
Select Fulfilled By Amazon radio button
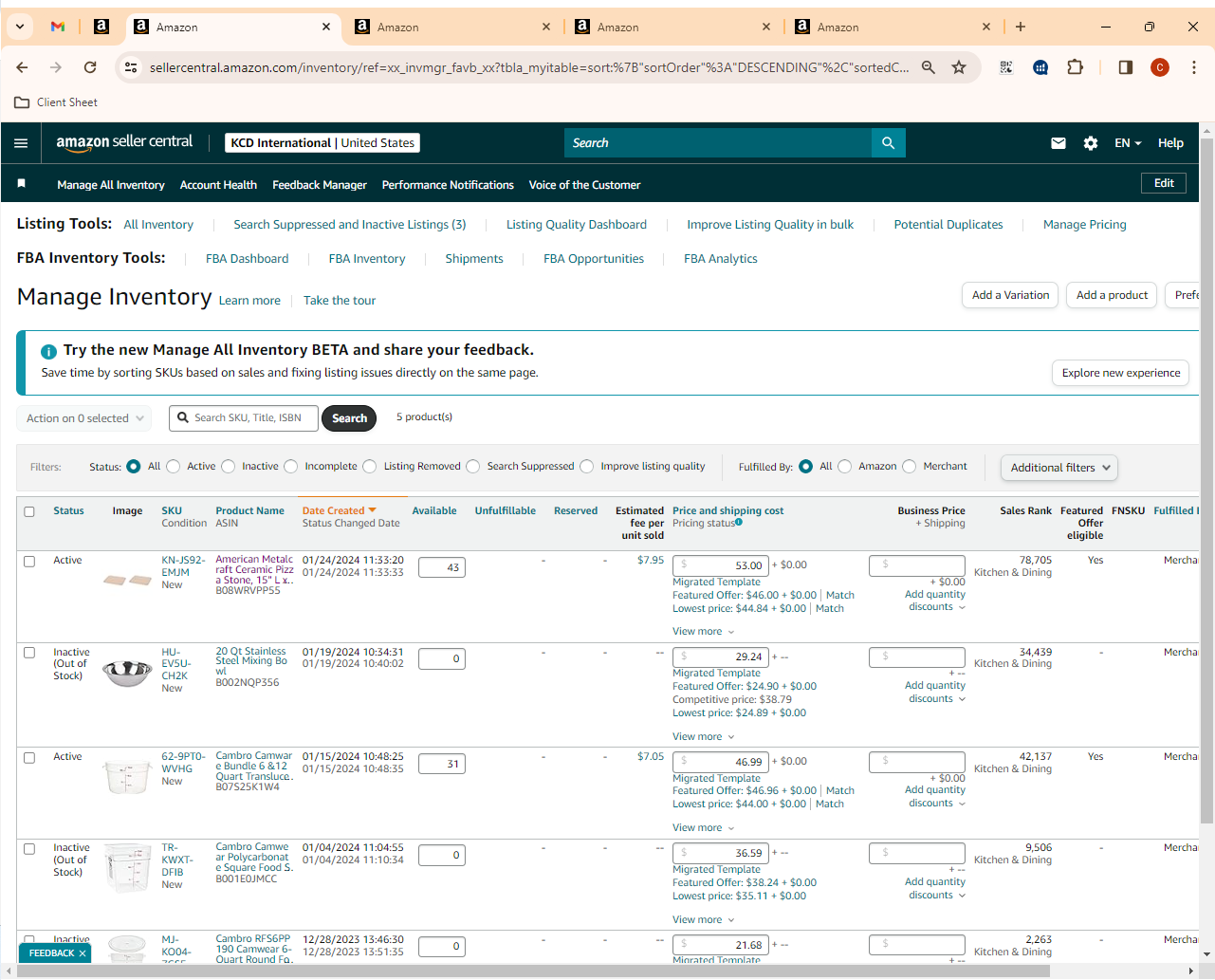[844, 467]
